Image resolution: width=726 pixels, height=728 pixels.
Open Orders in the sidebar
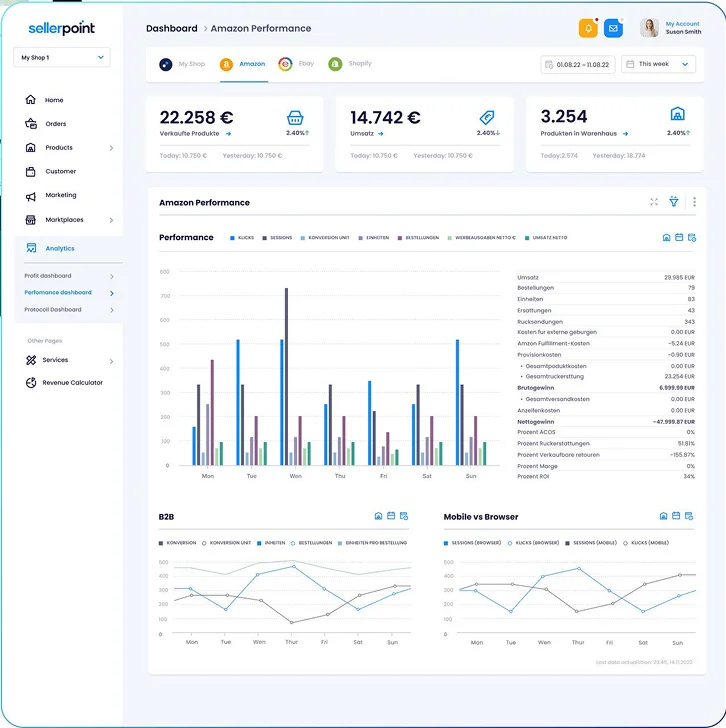click(55, 124)
